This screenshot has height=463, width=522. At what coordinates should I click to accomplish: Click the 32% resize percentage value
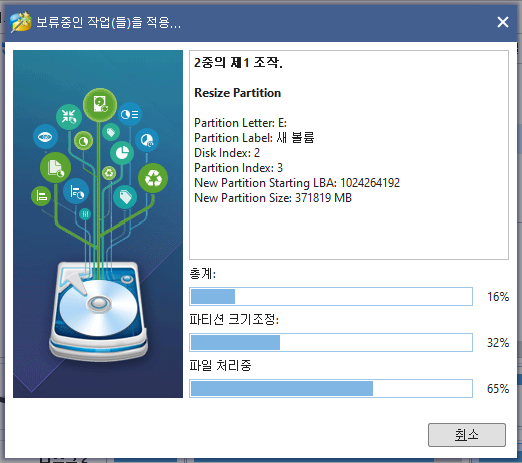(498, 343)
